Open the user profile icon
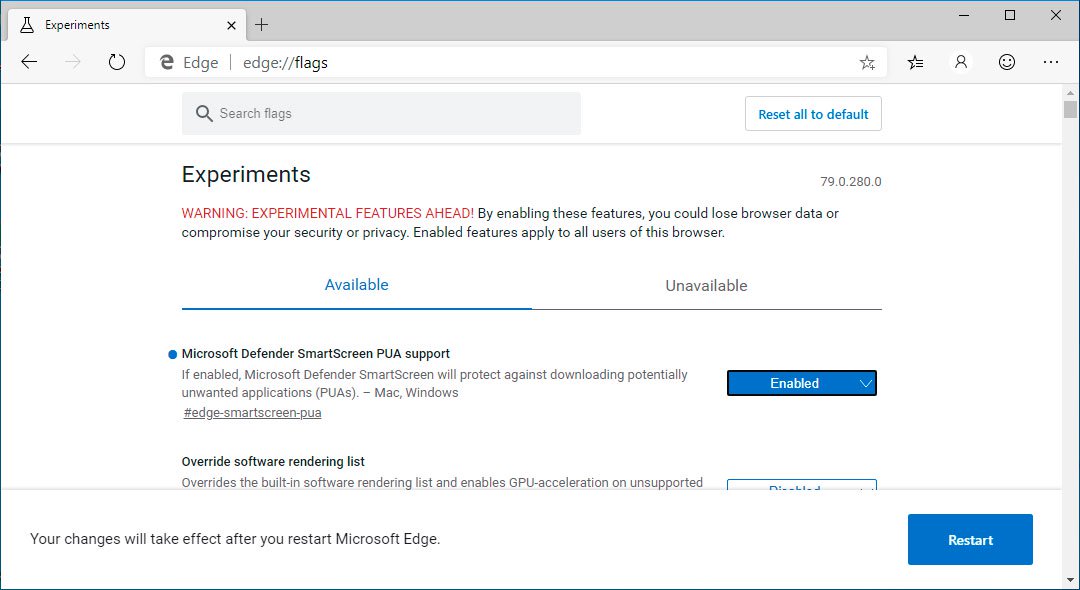 pyautogui.click(x=961, y=62)
